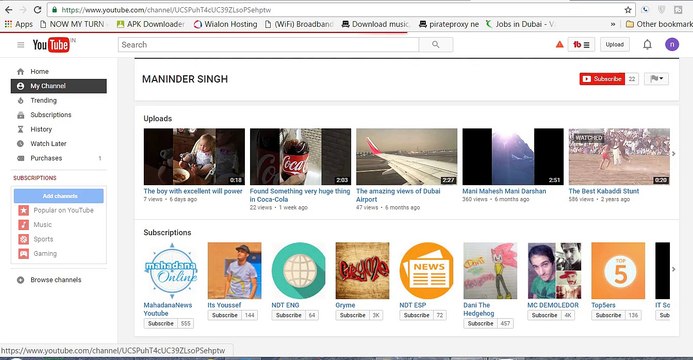Click the Add channels button
693x360 pixels.
pyautogui.click(x=59, y=196)
